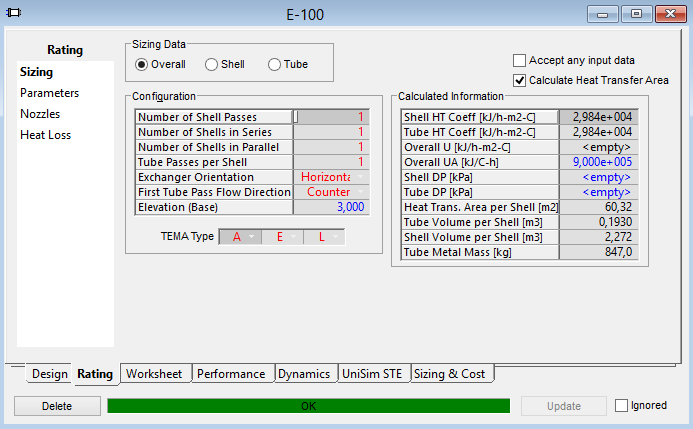This screenshot has height=429, width=693.
Task: Close the E-100 window
Action: 670,14
